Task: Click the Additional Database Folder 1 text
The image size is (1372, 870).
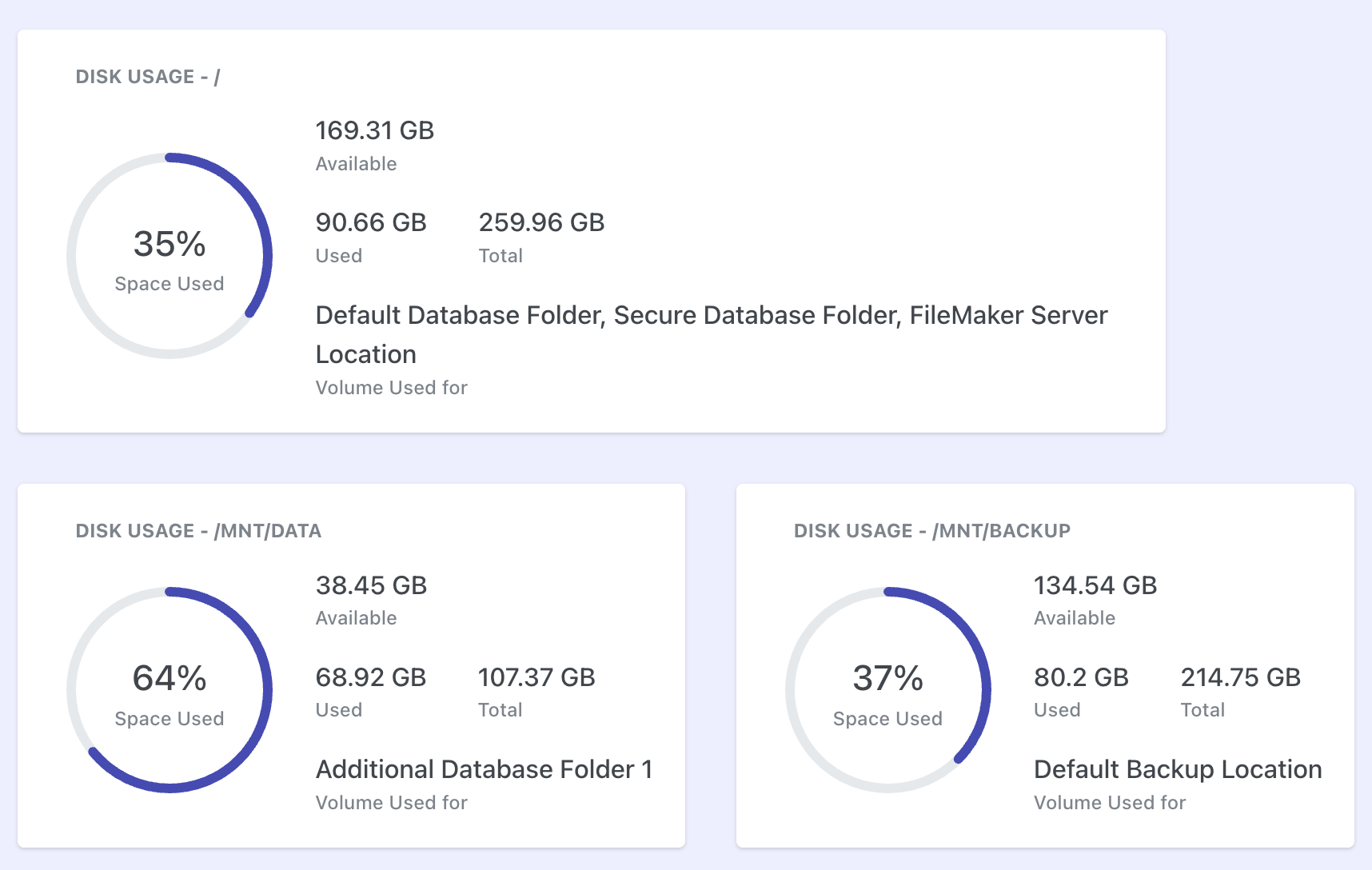Action: tap(484, 769)
